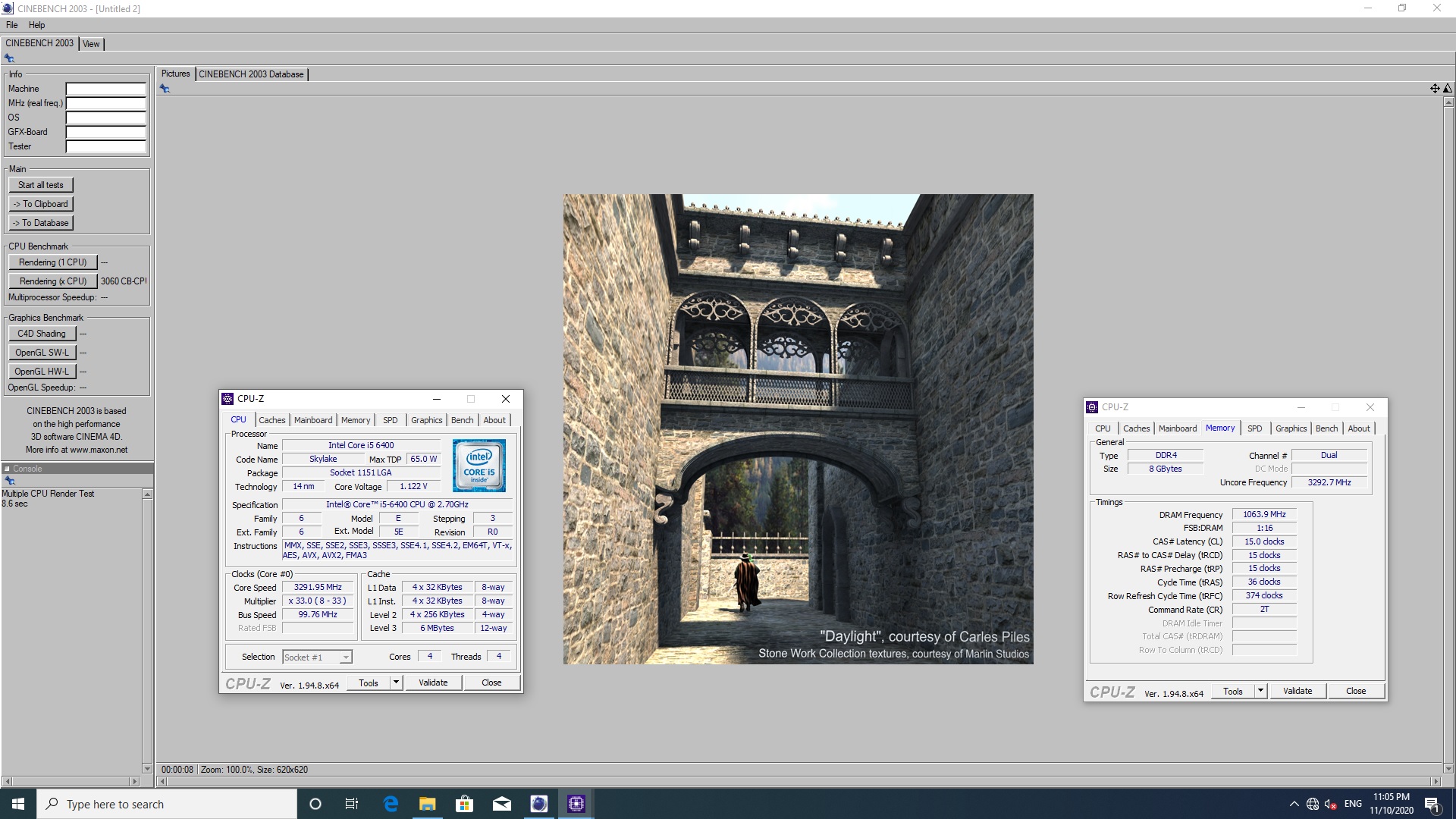Click the Intel Core i5 logo in CPU-Z
The width and height of the screenshot is (1456, 819).
[x=479, y=466]
